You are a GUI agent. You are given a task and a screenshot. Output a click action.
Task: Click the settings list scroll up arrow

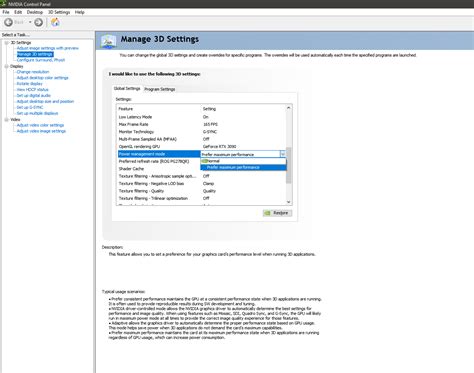(289, 108)
